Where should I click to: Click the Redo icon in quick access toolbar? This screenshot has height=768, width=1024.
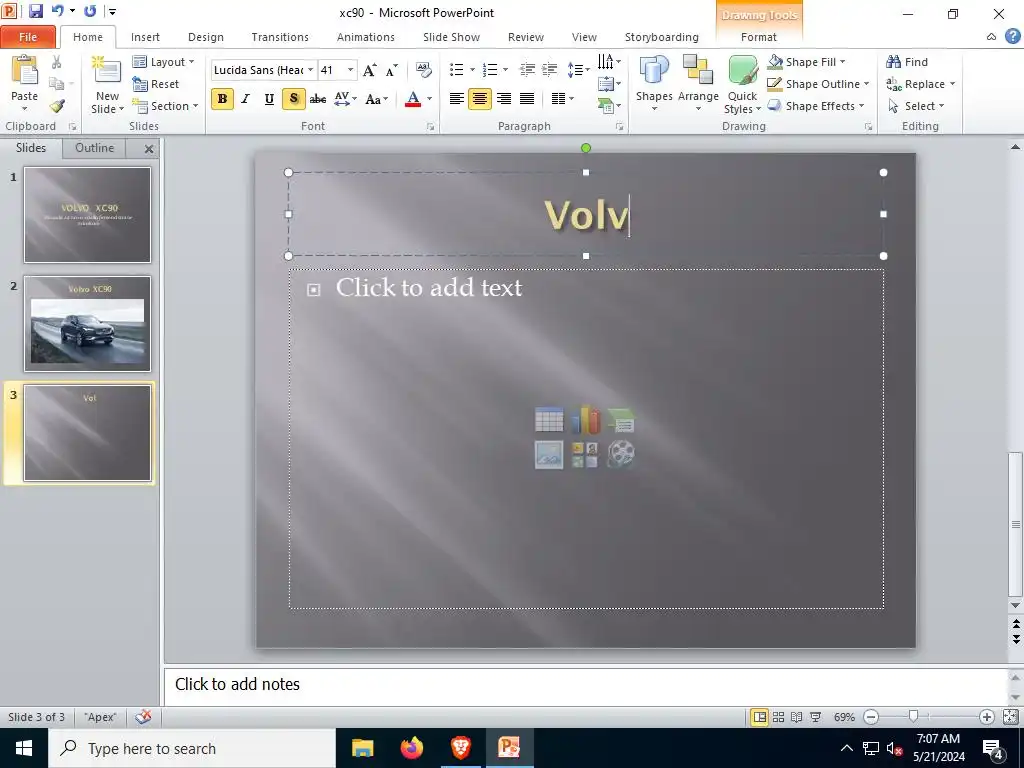(x=90, y=11)
